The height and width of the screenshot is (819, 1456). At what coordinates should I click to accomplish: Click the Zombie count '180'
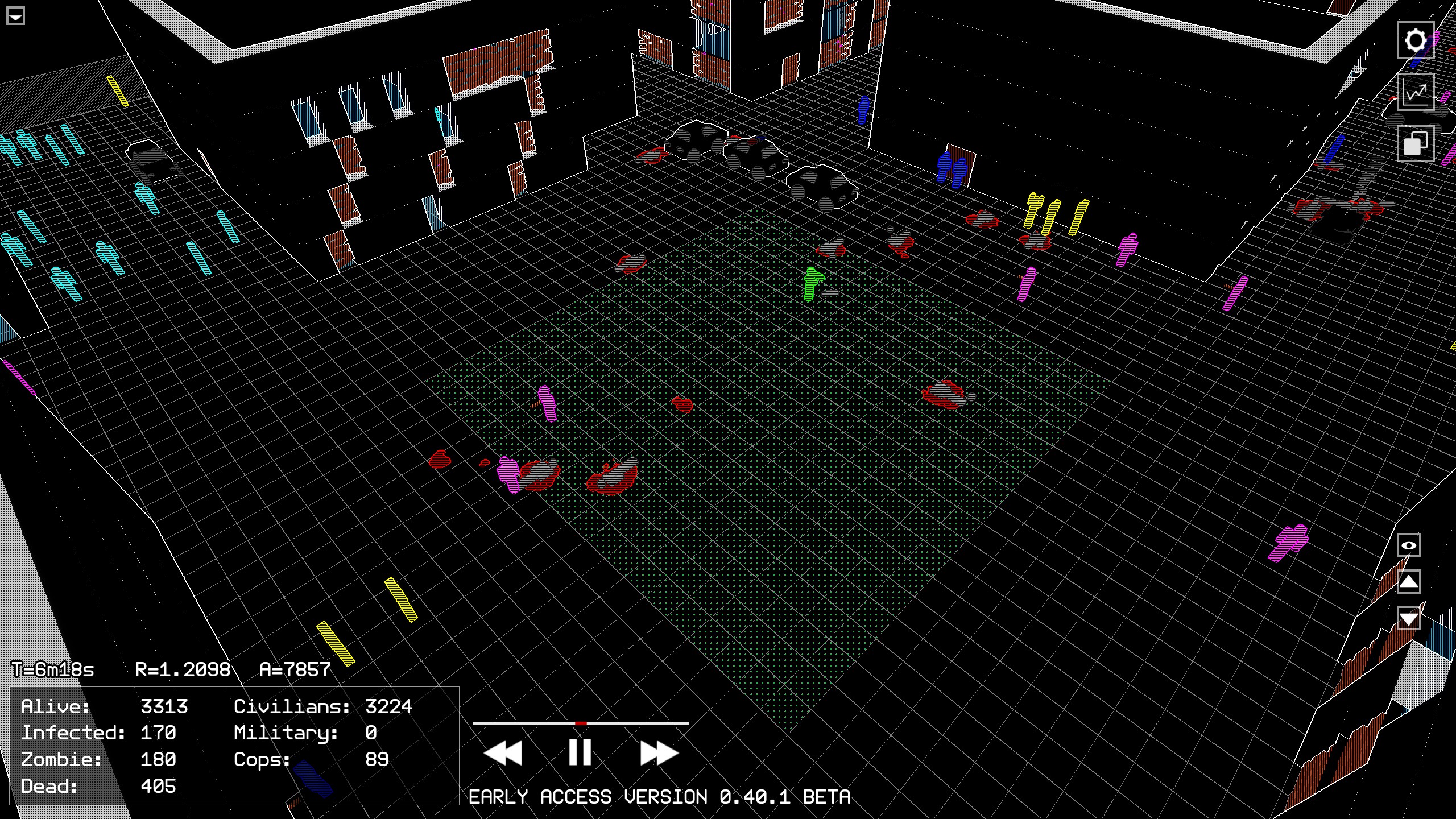158,760
